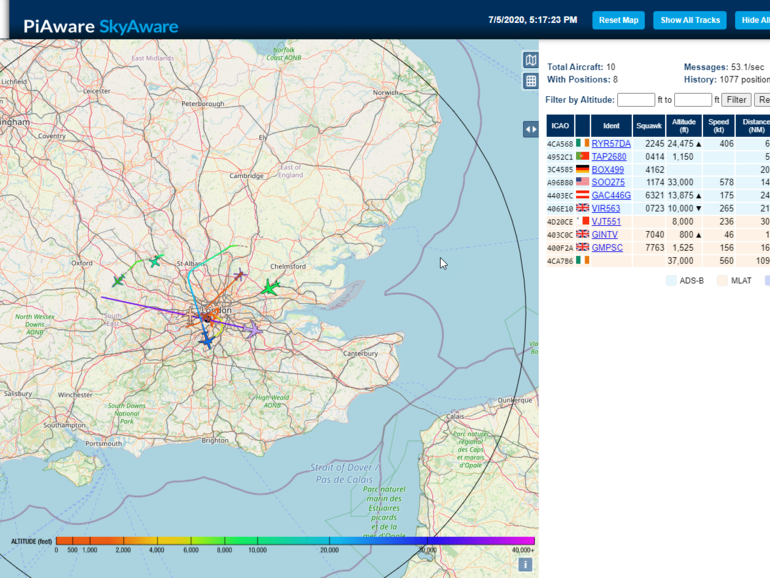Click the US flag beside SOO275
Viewport: 770px width, 578px height.
tap(582, 182)
